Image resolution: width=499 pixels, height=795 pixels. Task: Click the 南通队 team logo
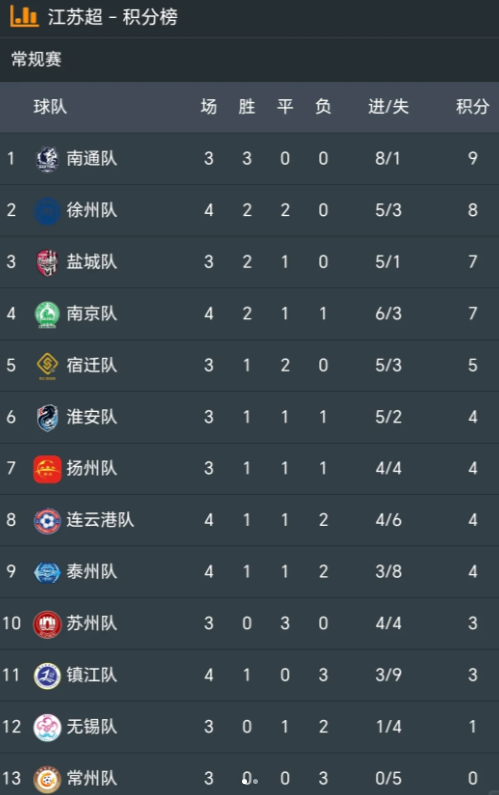point(47,159)
